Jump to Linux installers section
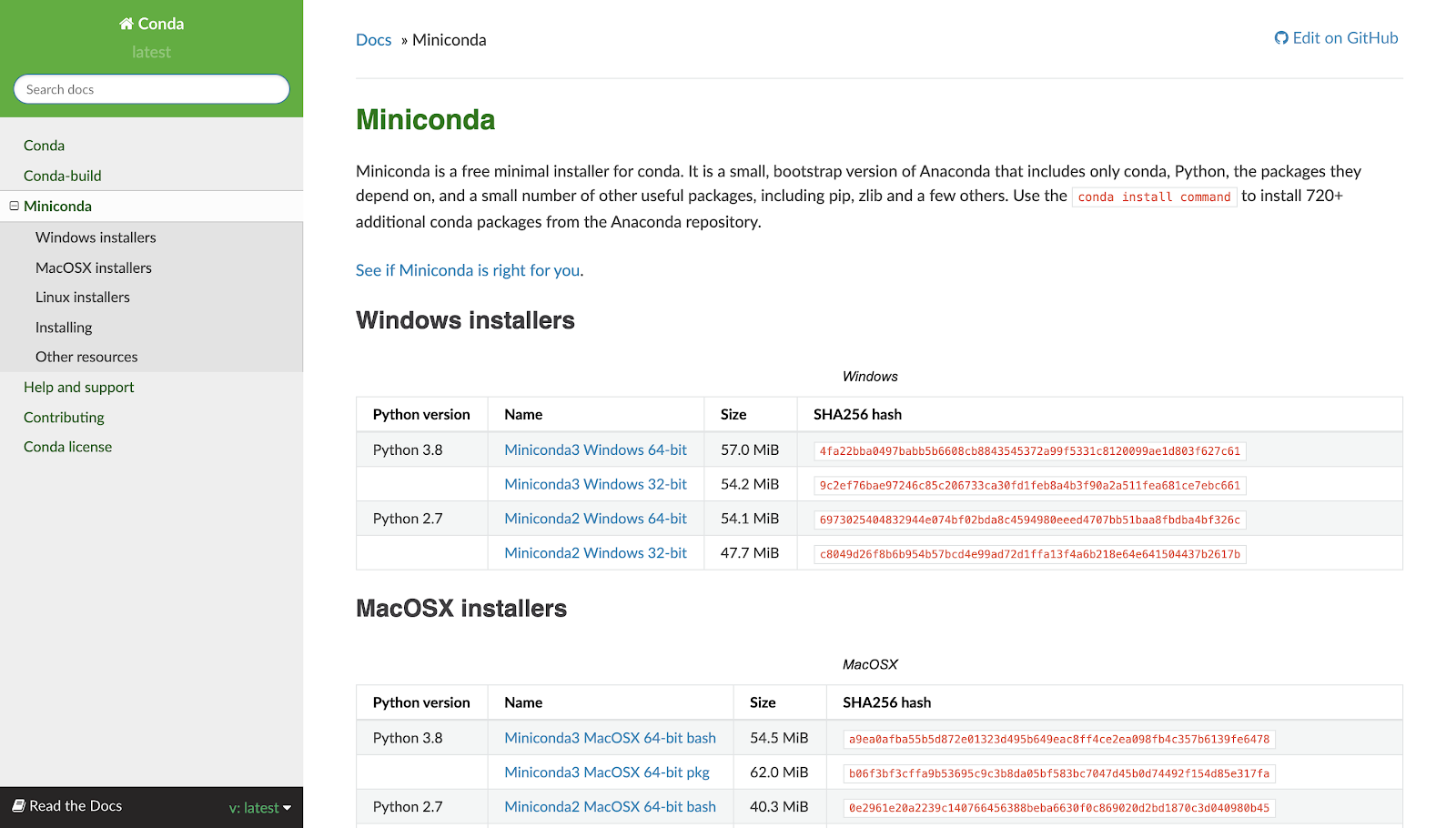This screenshot has width=1456, height=828. click(83, 298)
